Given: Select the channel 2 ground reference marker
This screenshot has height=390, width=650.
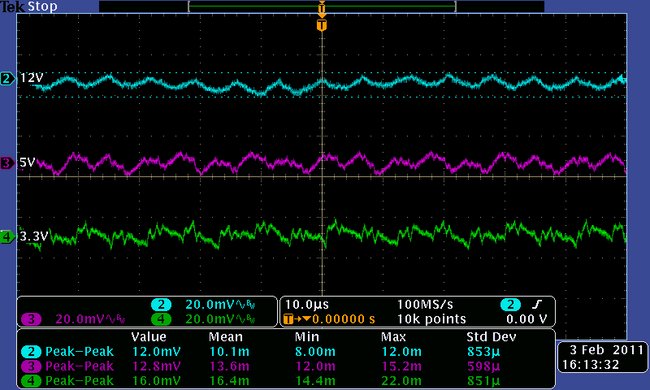Looking at the screenshot, I should (x=7, y=78).
